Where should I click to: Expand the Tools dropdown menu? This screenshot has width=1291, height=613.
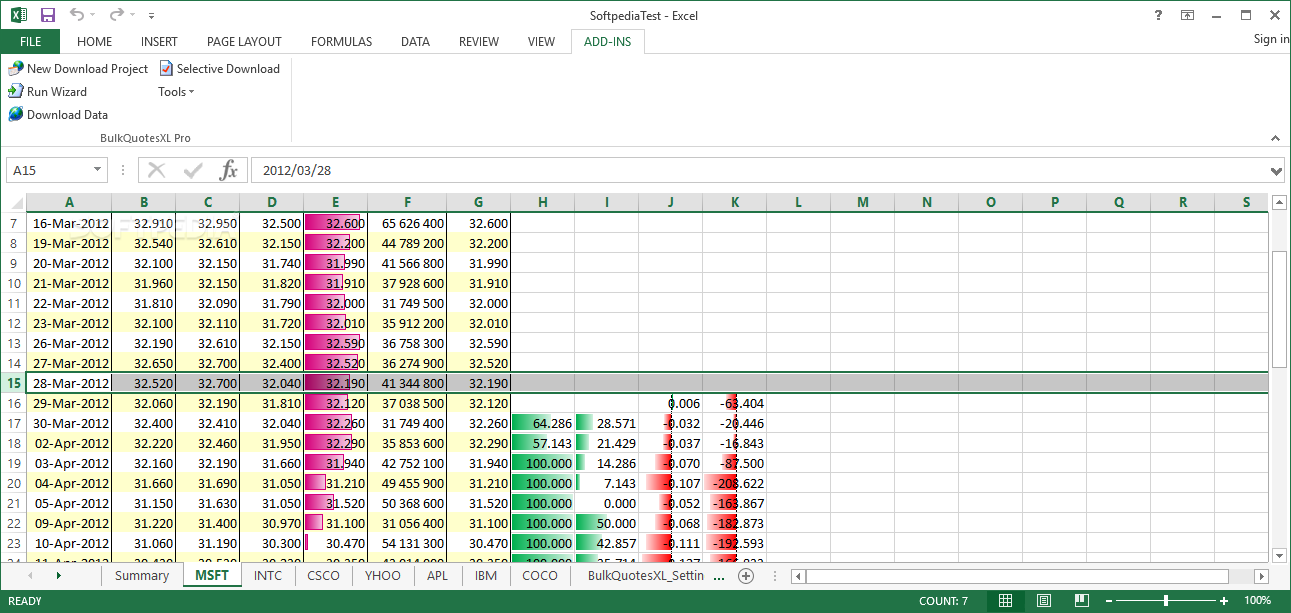(176, 91)
